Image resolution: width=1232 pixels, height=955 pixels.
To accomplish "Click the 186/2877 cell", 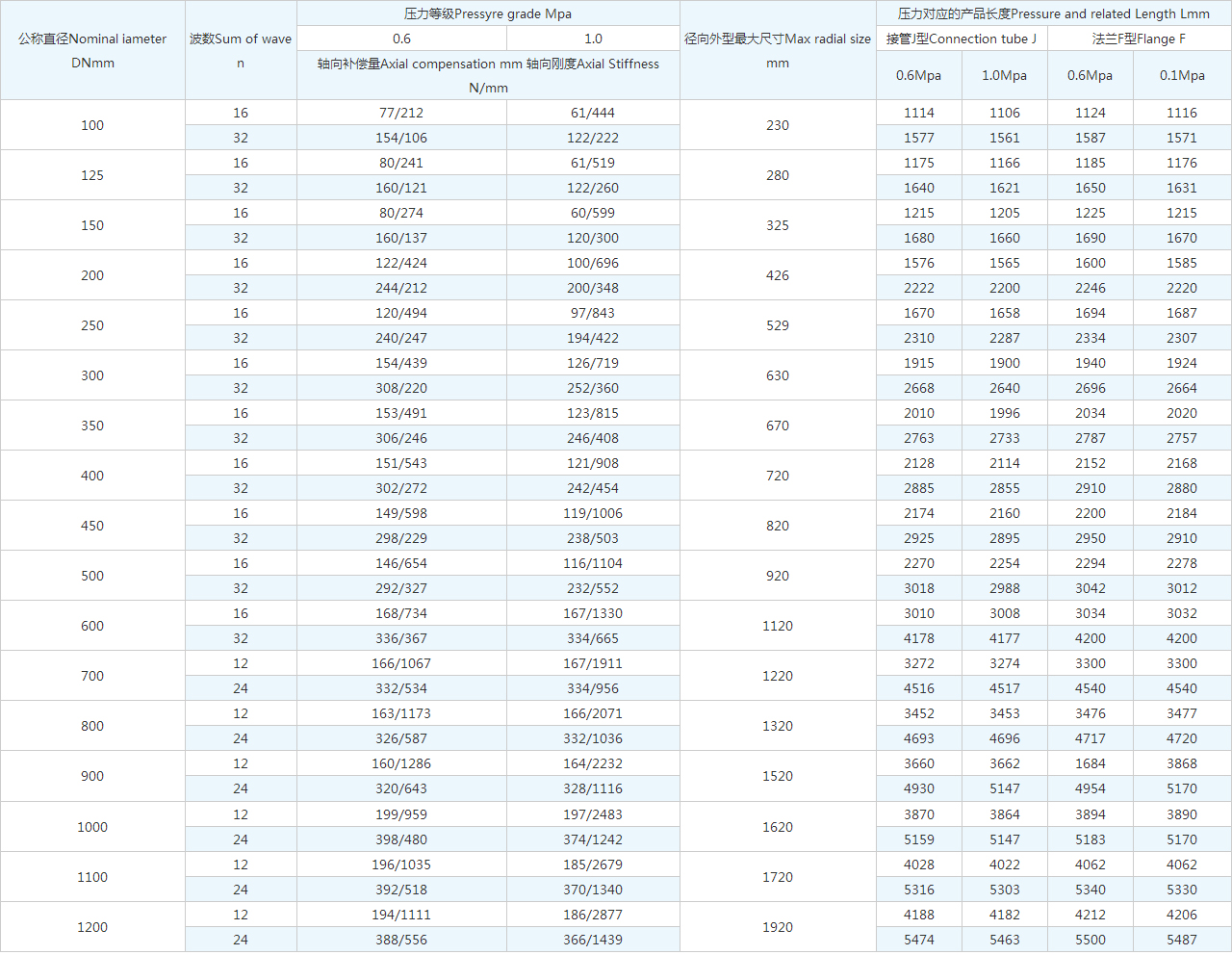I will (593, 915).
